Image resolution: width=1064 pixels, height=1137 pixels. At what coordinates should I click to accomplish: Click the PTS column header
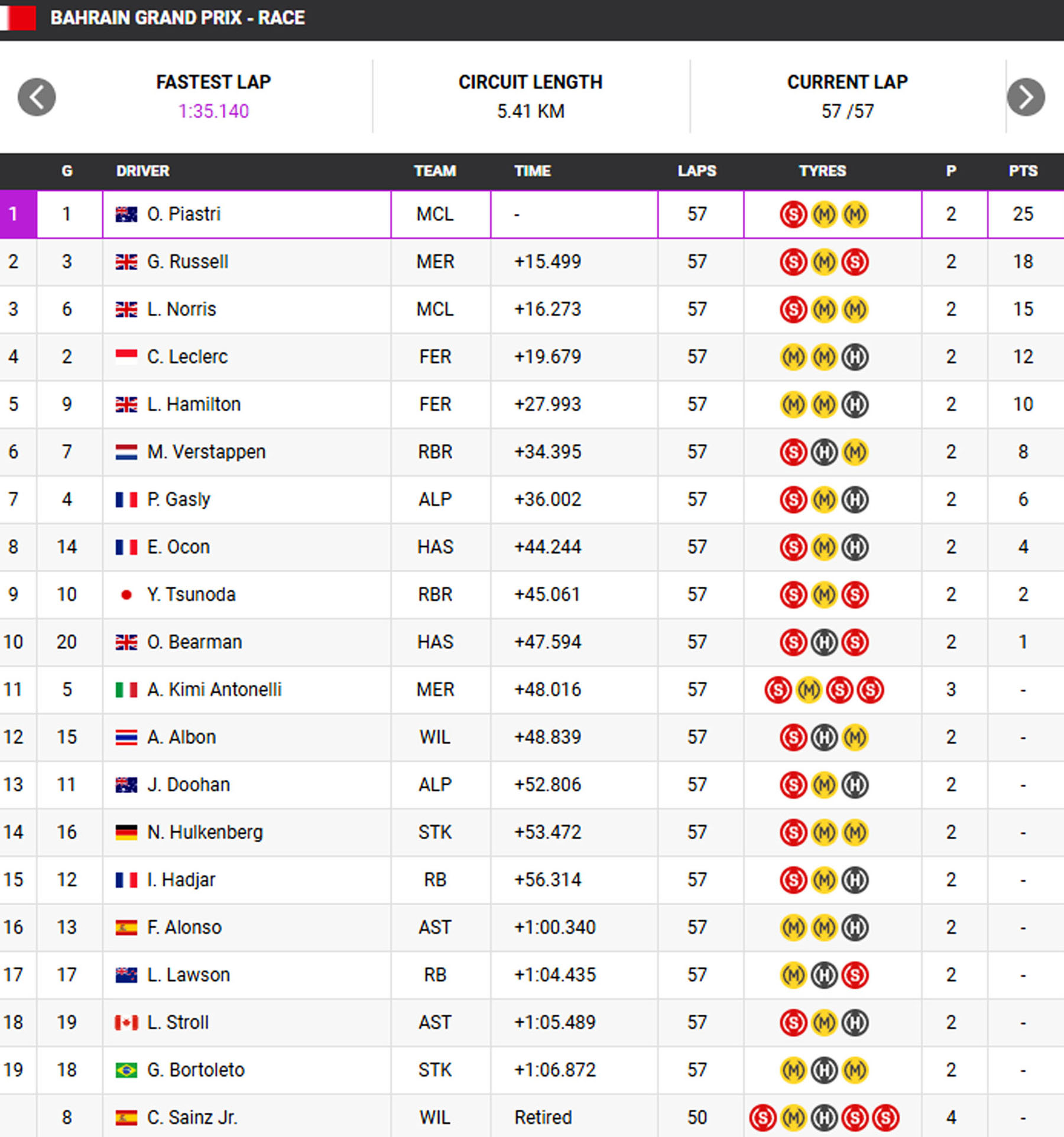point(1023,171)
